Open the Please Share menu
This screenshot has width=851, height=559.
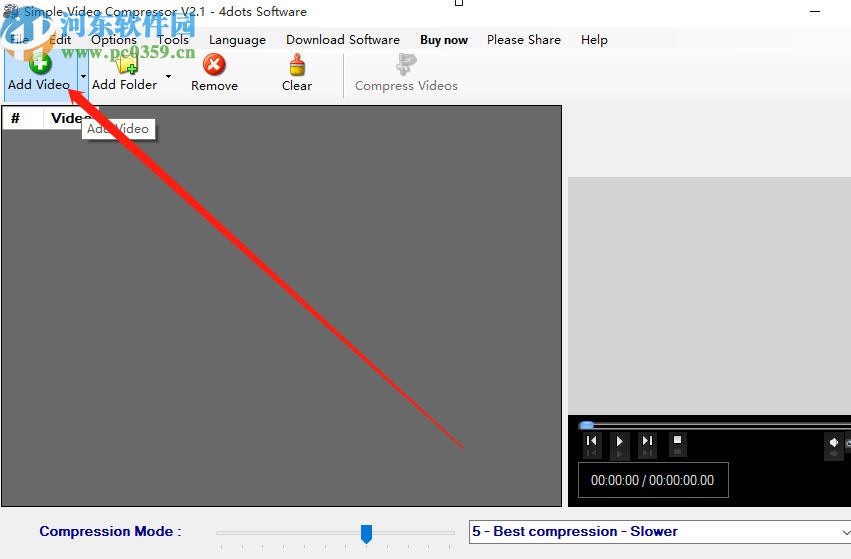click(524, 40)
